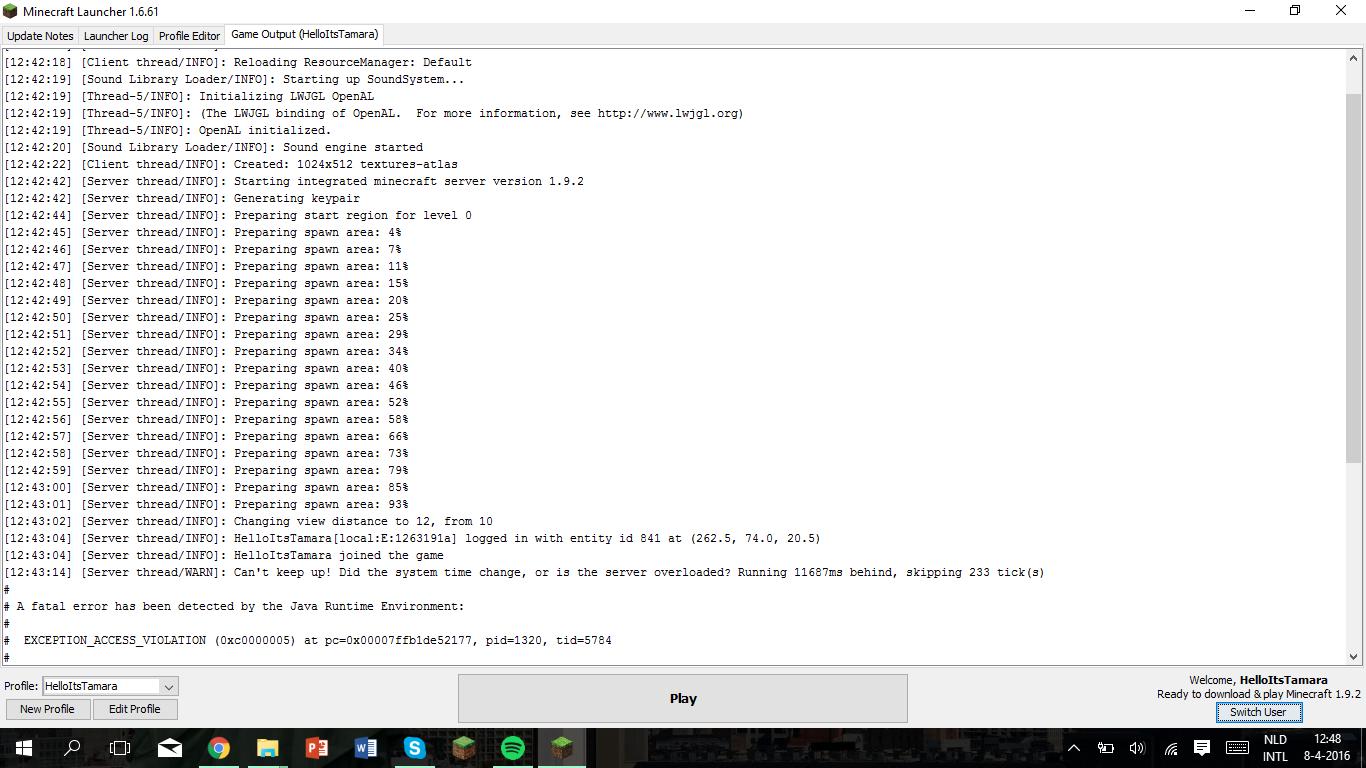Go to the Profile Editor tab
The height and width of the screenshot is (768, 1366).
tap(189, 36)
